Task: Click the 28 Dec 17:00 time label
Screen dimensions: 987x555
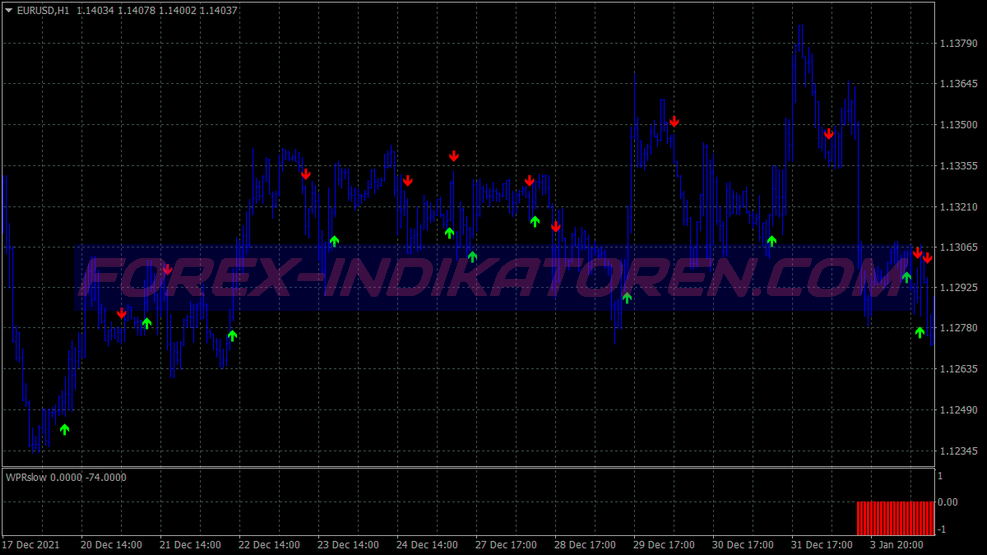Action: pos(585,545)
